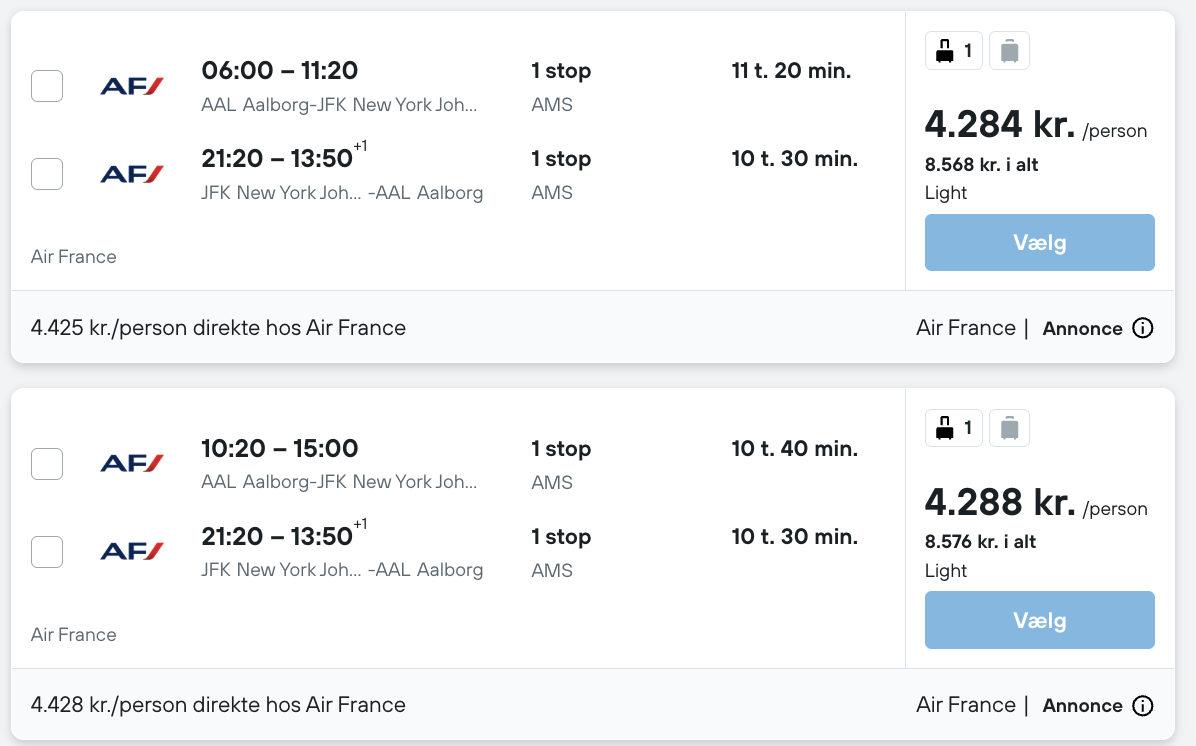Click the 1 stop AMS detail of the 06:00 flight
This screenshot has height=746, width=1196.
561,87
